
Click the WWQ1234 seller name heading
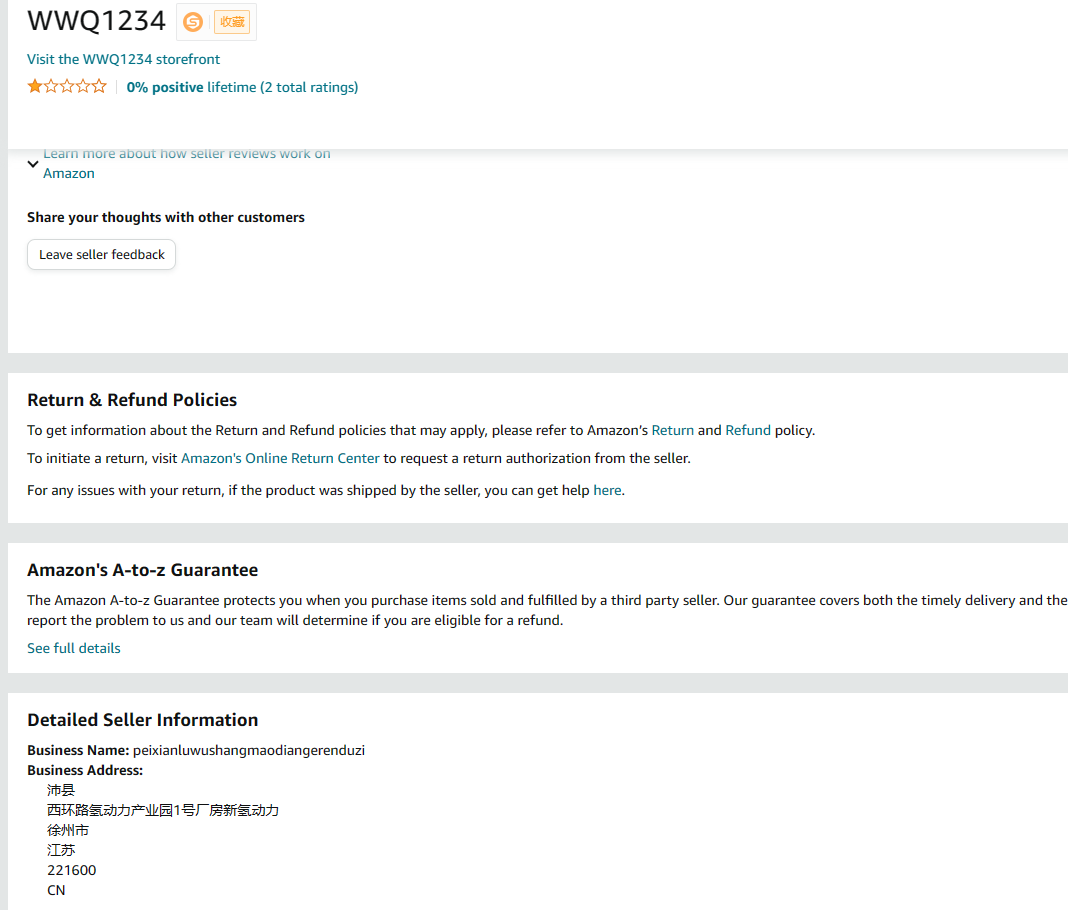(x=96, y=20)
